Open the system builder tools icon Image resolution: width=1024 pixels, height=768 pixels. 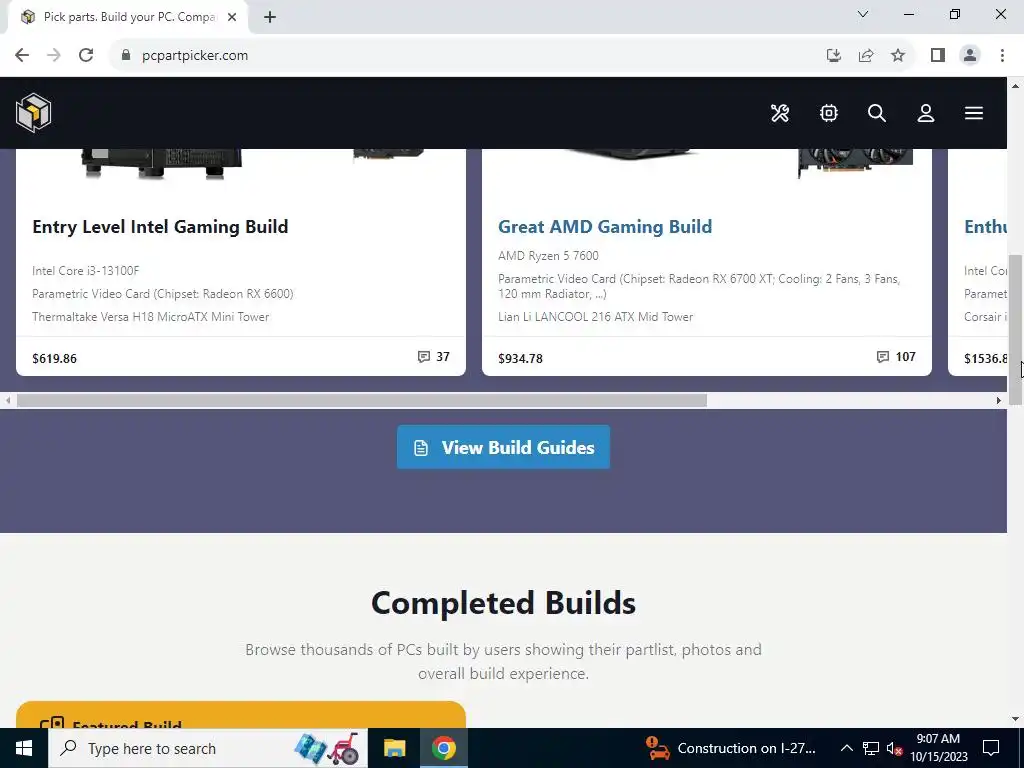point(780,113)
